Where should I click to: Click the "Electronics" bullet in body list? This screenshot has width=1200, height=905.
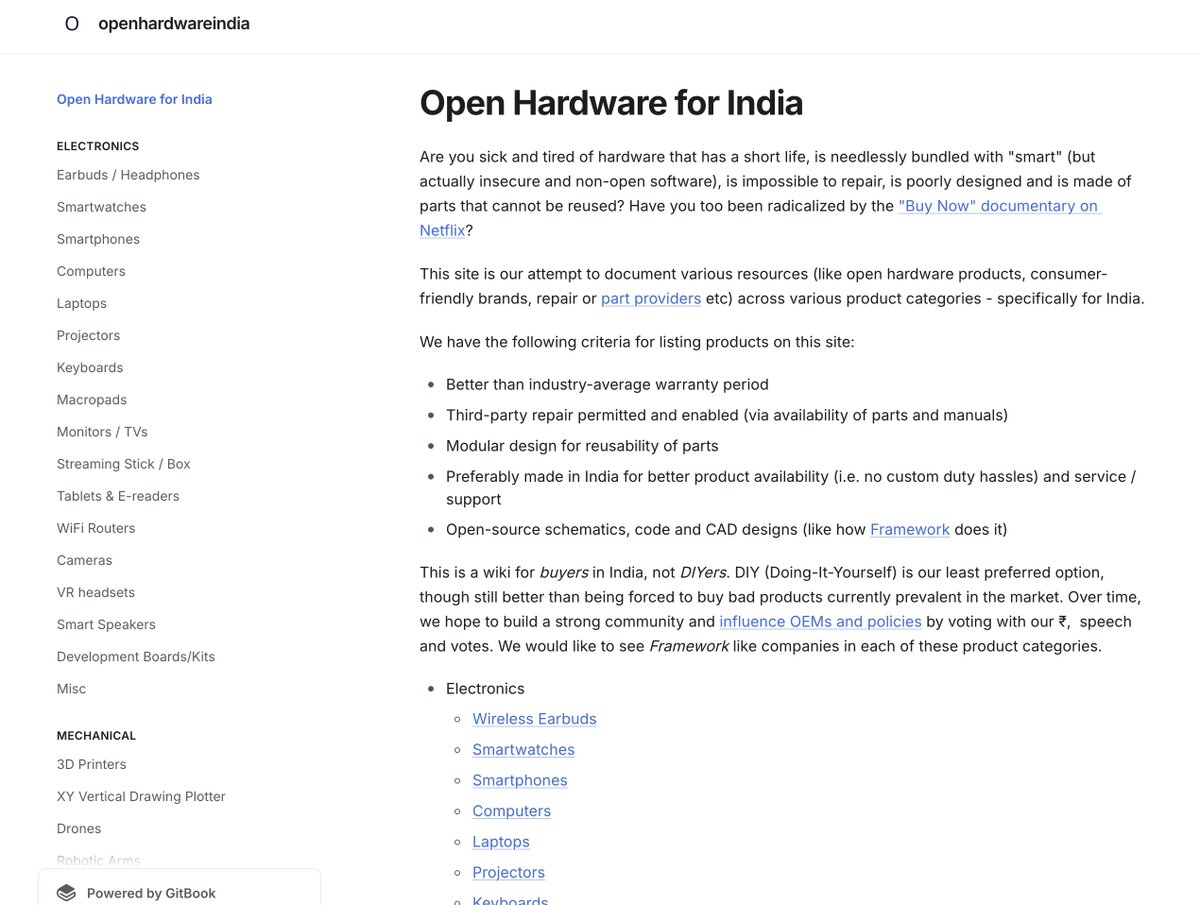pyautogui.click(x=485, y=688)
